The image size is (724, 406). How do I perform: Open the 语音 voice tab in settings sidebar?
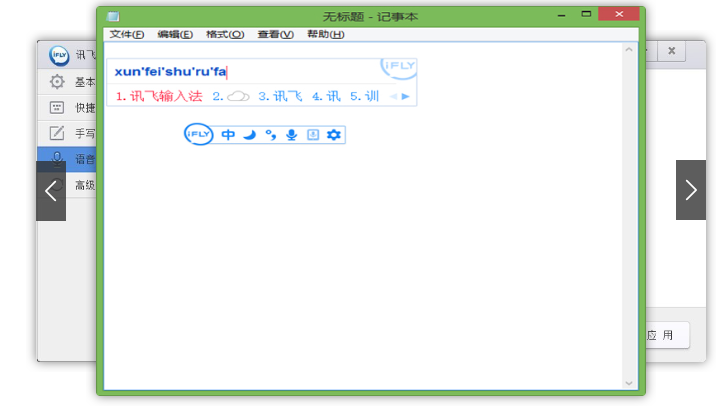[x=67, y=159]
